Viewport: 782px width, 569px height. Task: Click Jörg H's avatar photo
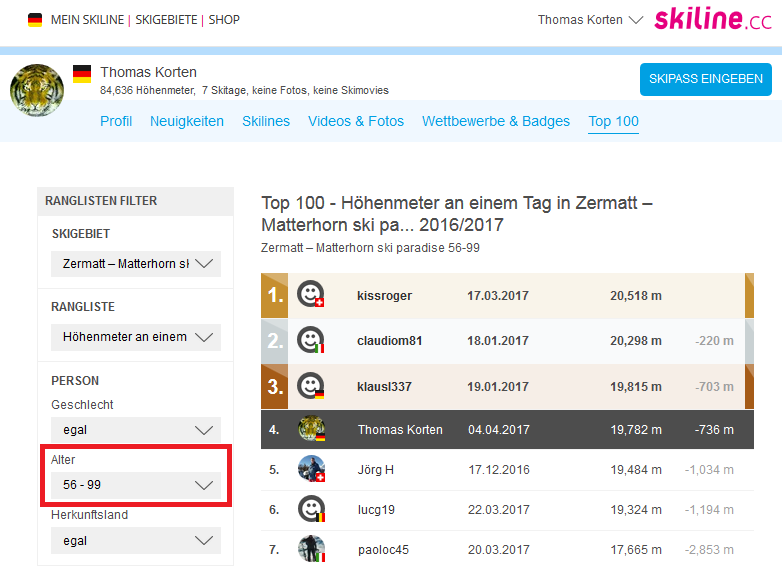pyautogui.click(x=312, y=469)
